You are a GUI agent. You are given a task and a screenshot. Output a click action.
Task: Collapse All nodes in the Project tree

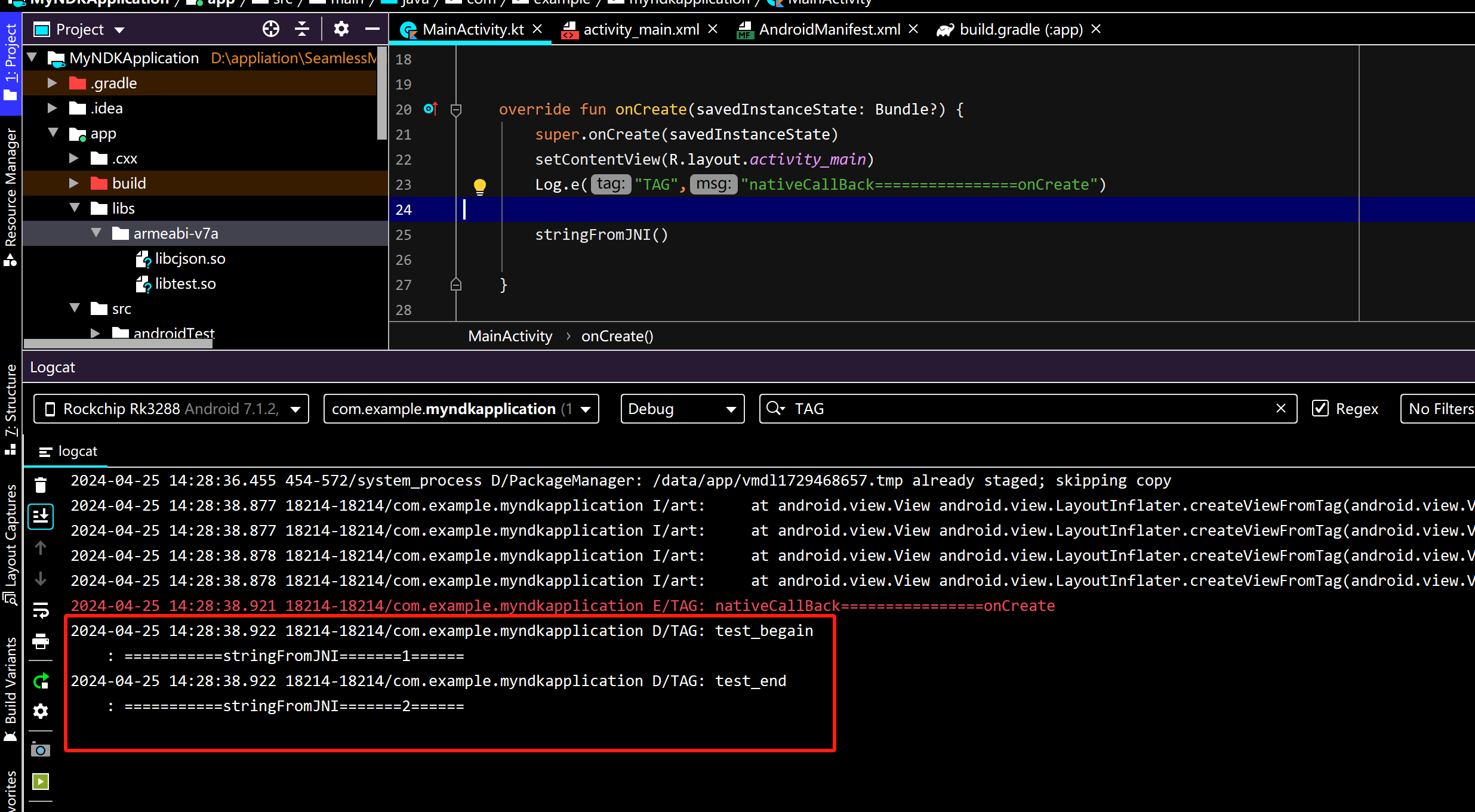[x=302, y=29]
